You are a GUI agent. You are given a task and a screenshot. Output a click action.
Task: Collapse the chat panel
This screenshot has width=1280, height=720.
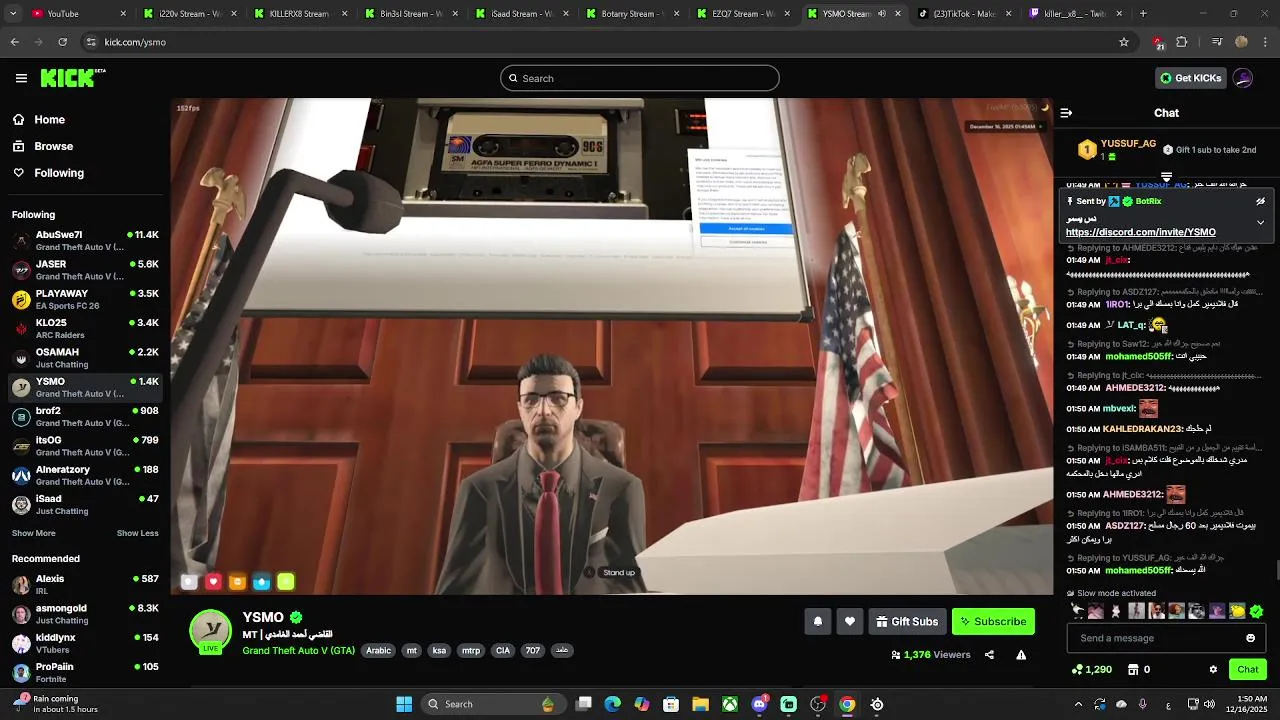(1066, 113)
